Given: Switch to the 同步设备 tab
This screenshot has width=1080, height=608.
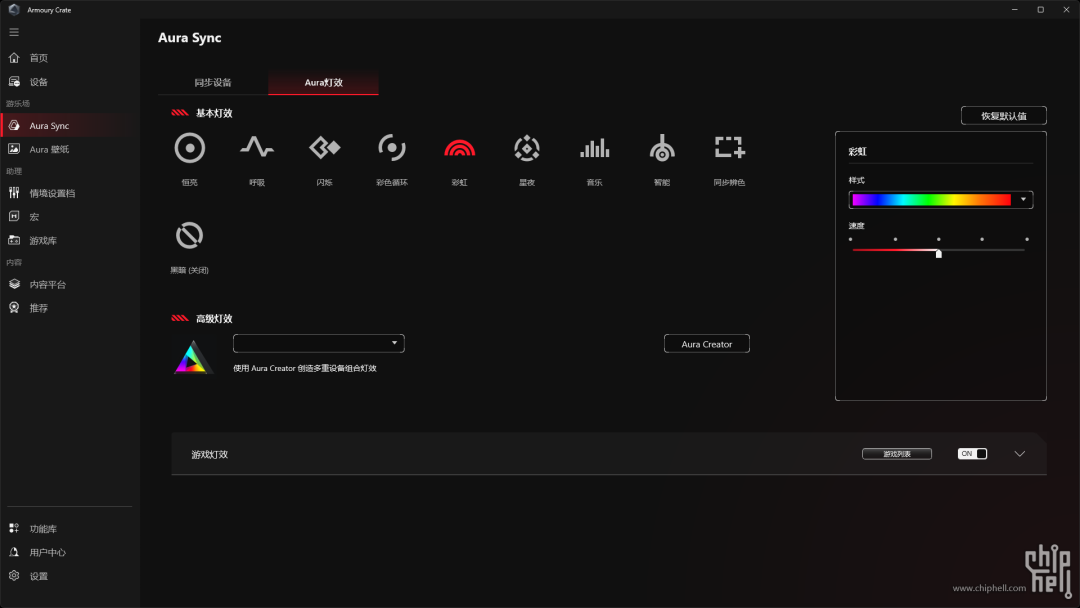Looking at the screenshot, I should (x=213, y=83).
